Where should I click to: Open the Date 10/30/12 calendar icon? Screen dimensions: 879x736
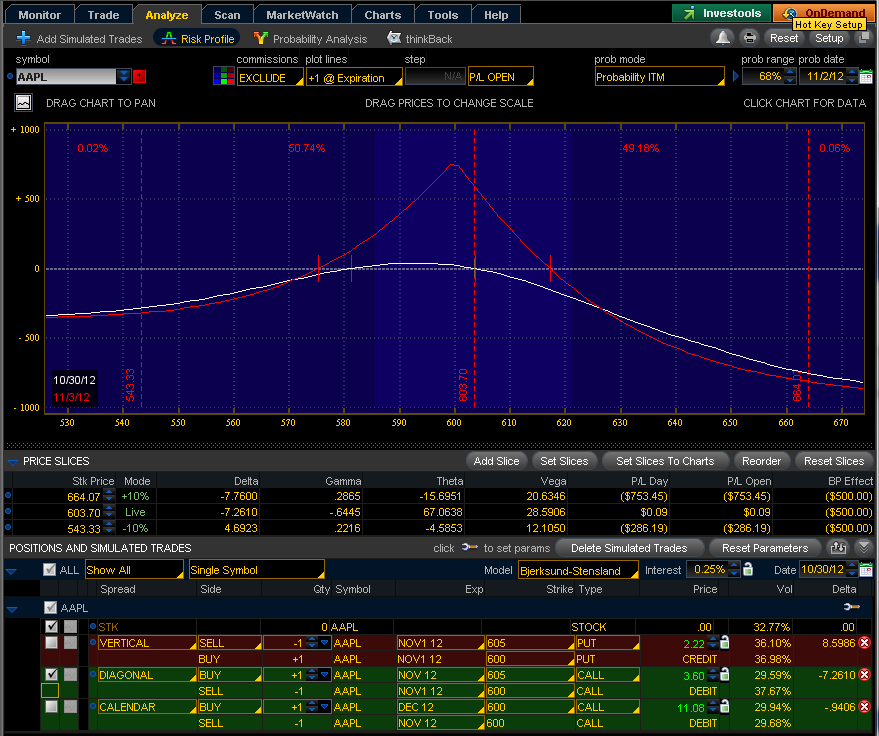pos(866,570)
